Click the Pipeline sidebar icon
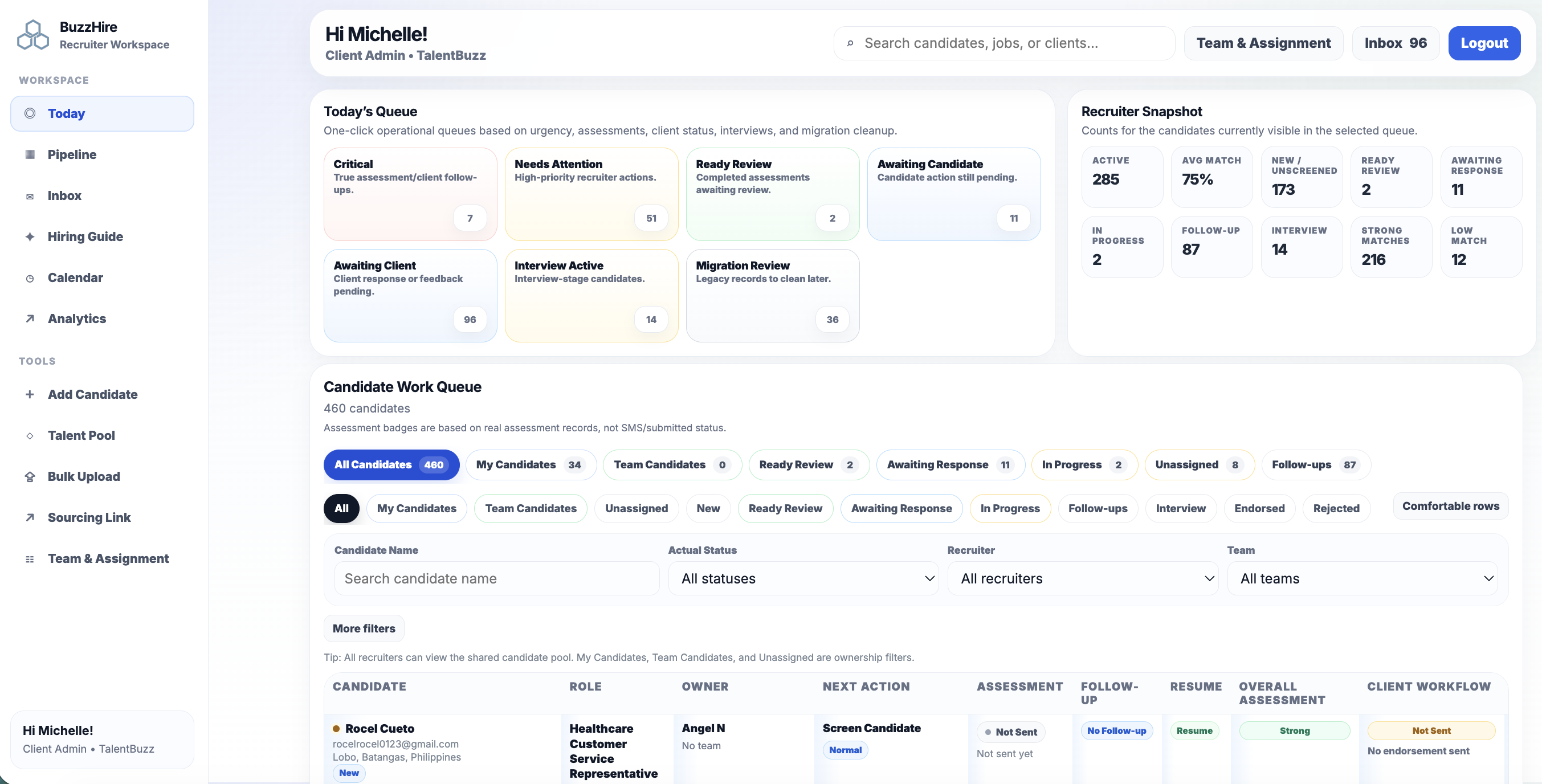The width and height of the screenshot is (1542, 784). point(30,154)
